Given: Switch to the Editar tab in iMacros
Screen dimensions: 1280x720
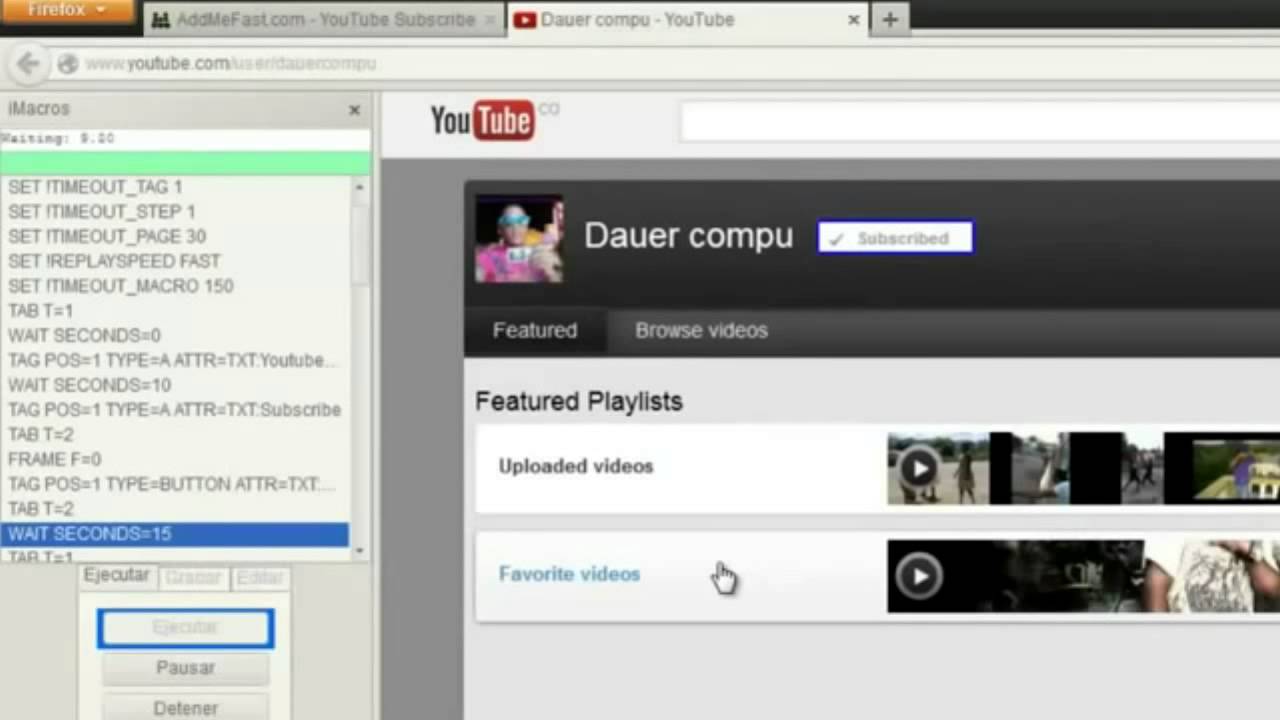Looking at the screenshot, I should 259,578.
